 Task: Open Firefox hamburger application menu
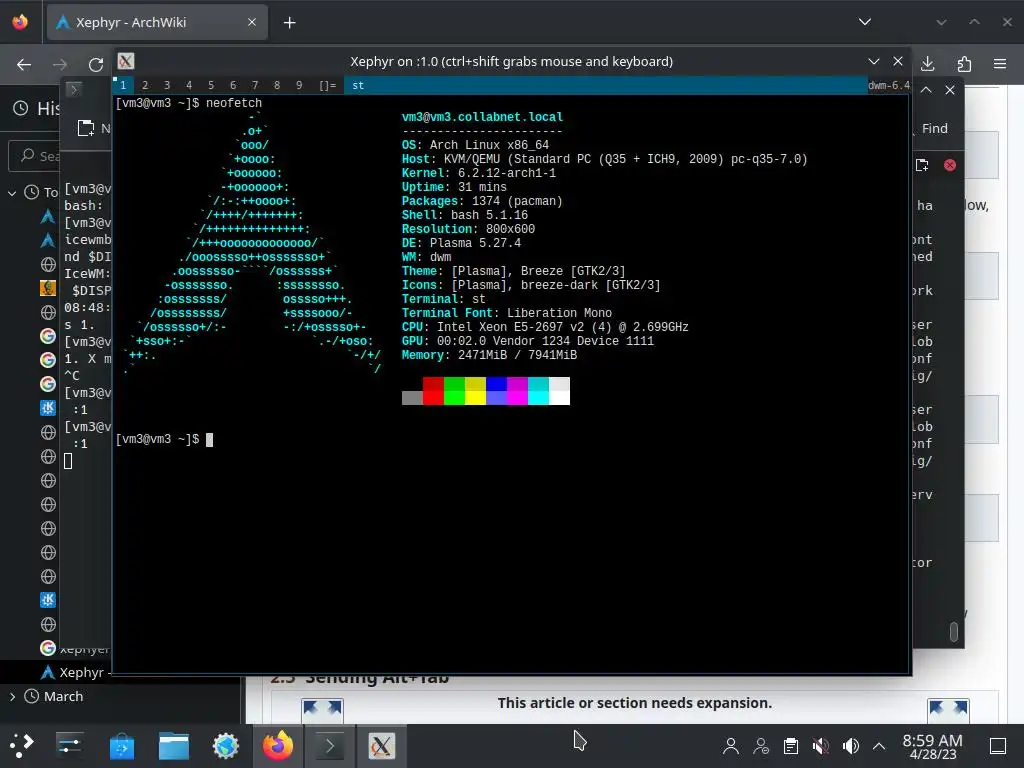[x=1000, y=63]
